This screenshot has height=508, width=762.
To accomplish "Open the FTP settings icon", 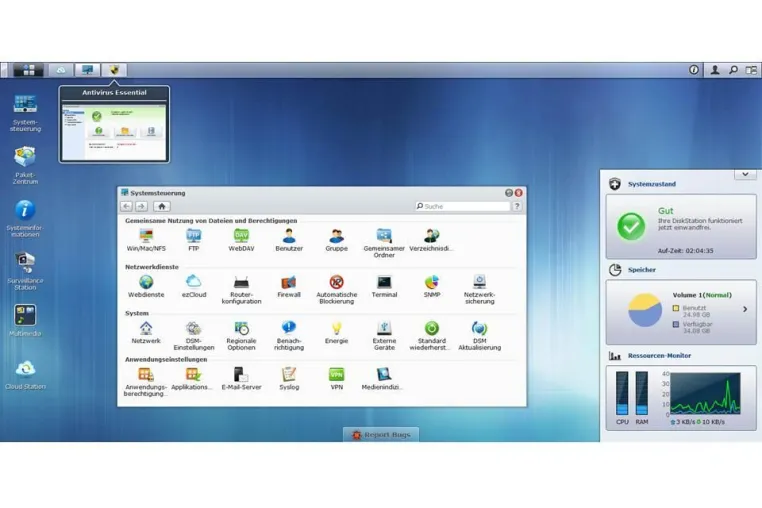I will click(x=193, y=240).
